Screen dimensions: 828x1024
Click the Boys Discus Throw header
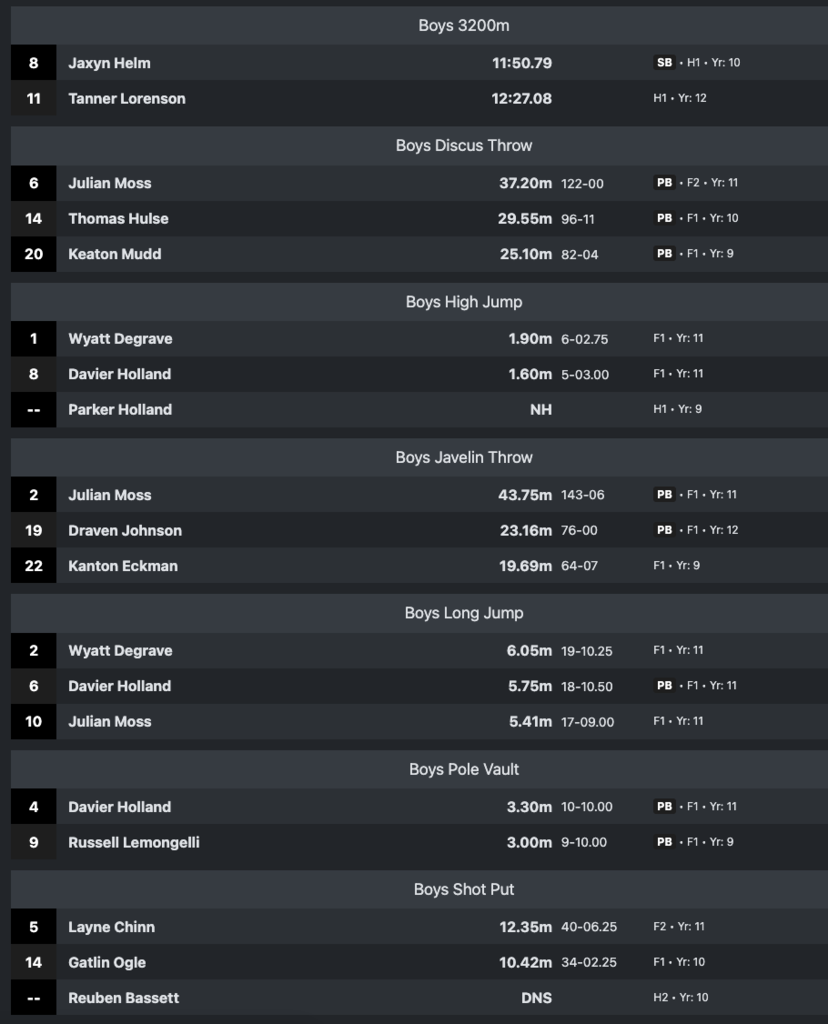463,146
